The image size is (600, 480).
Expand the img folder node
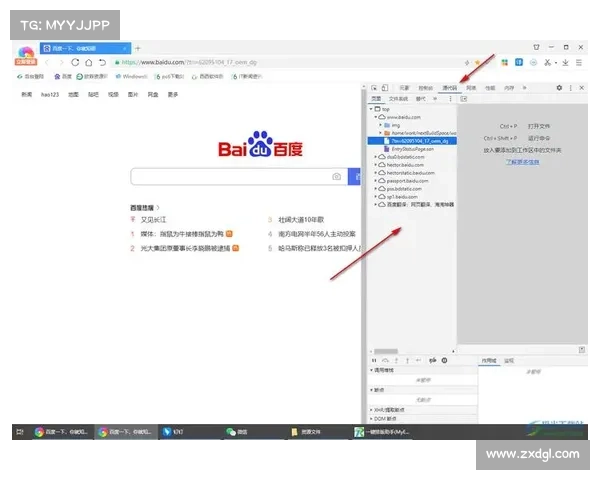(380, 125)
